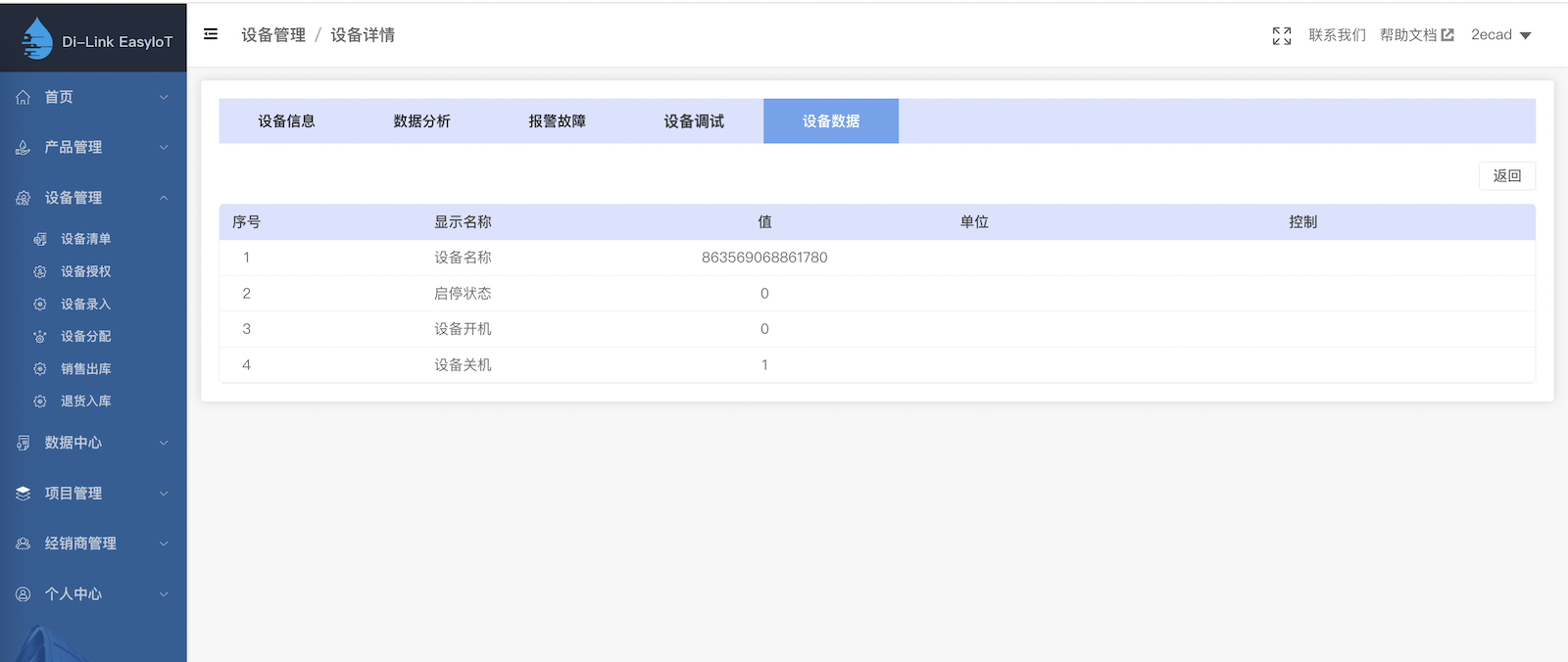Click the fullscreen toggle icon

1282,35
